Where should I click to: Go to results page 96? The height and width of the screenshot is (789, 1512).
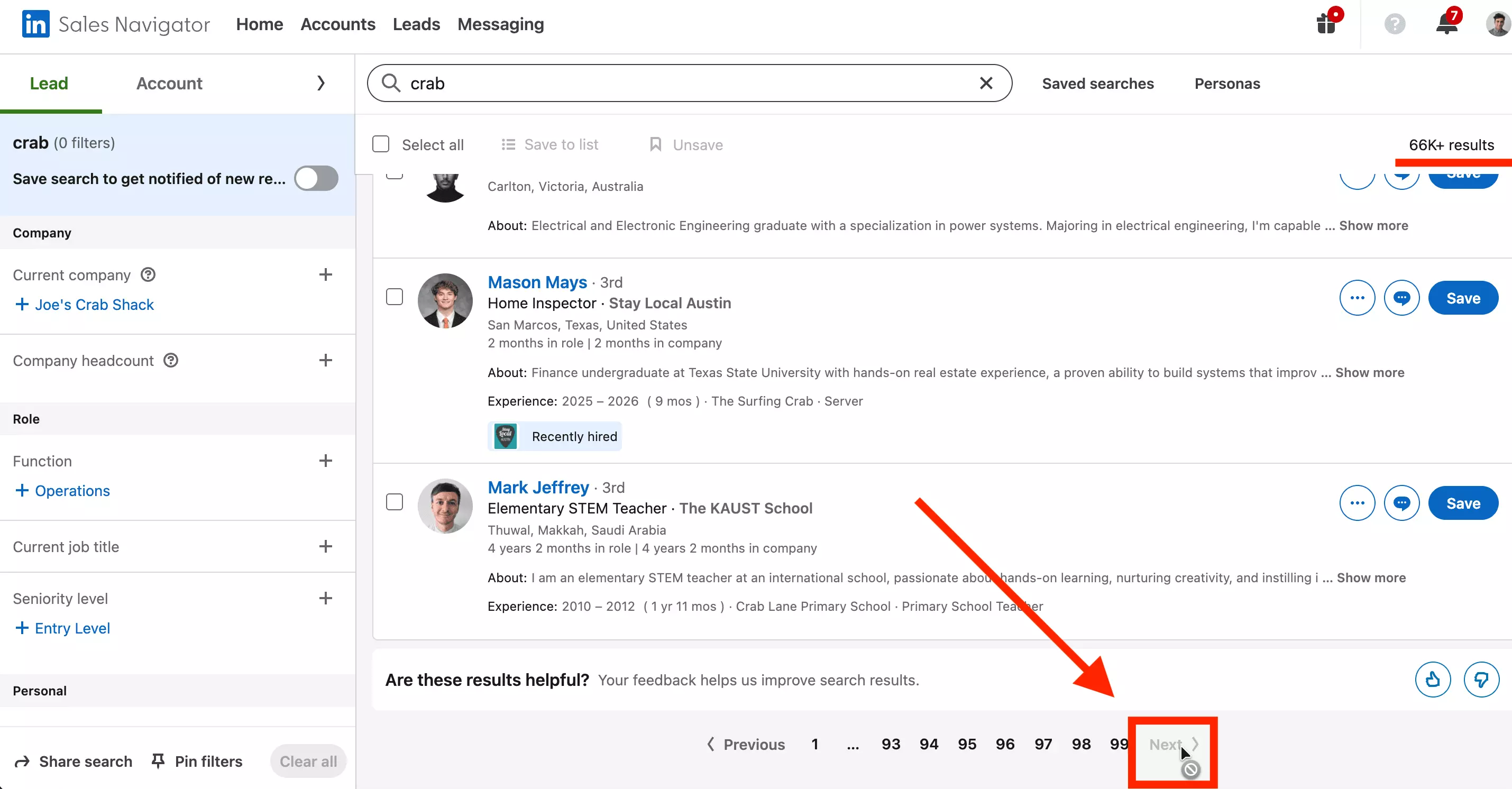(x=1005, y=745)
